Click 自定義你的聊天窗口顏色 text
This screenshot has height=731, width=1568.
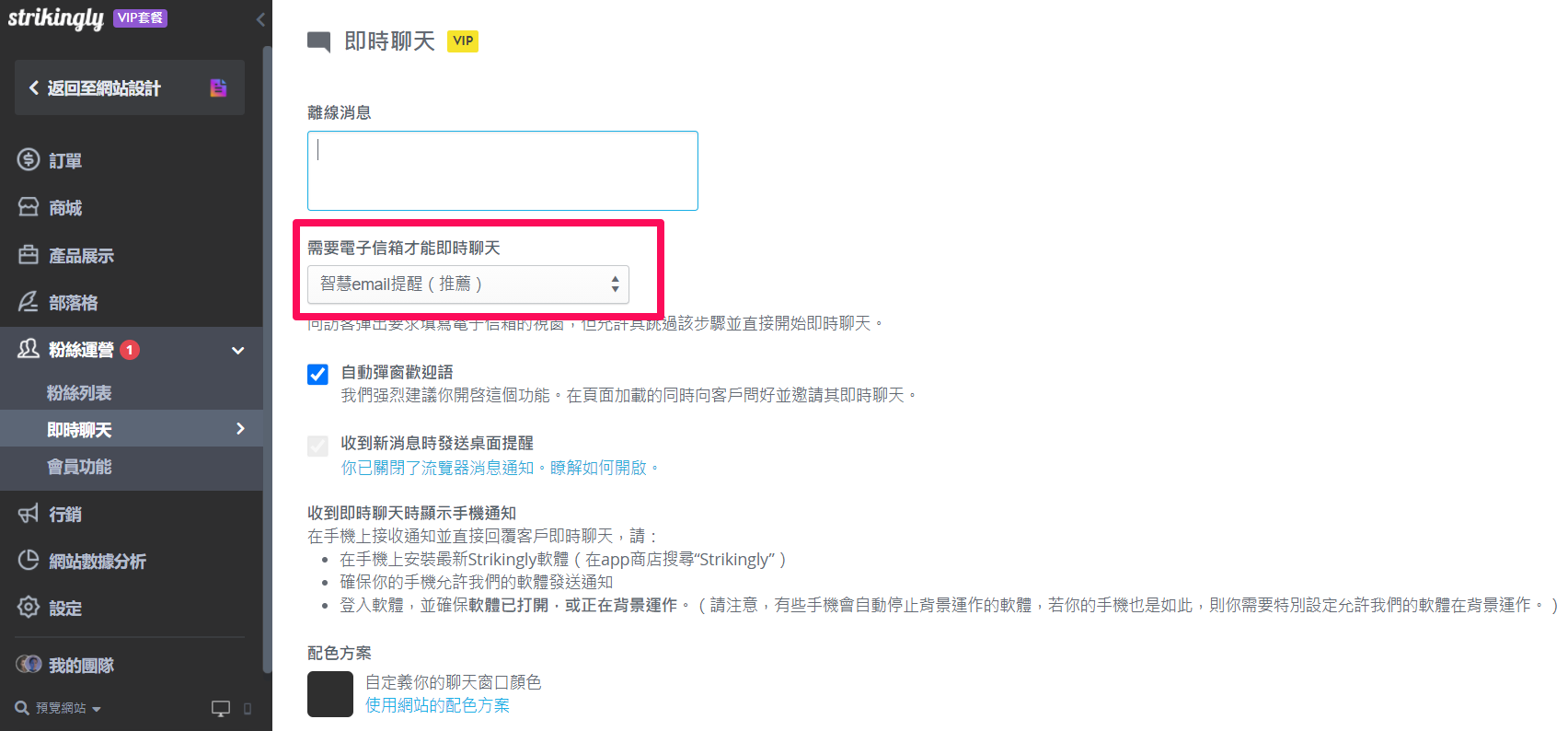tap(454, 682)
